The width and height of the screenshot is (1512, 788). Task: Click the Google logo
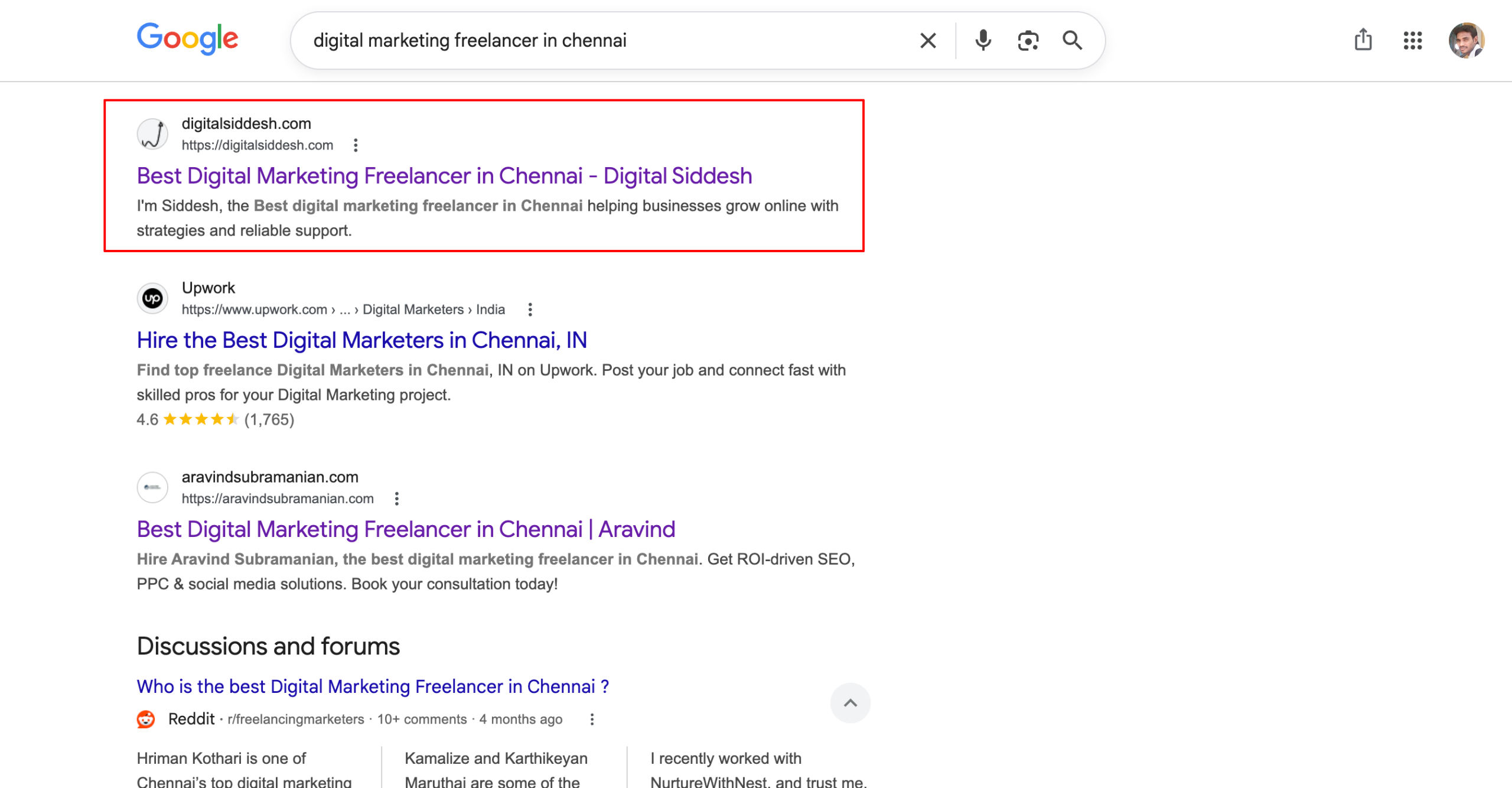pyautogui.click(x=188, y=39)
